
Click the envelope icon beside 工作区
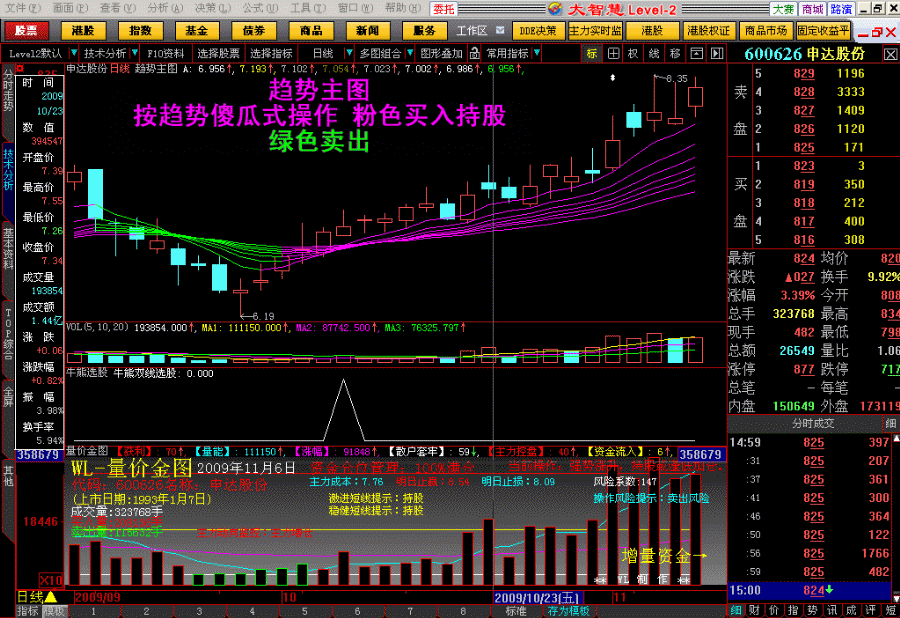point(500,30)
